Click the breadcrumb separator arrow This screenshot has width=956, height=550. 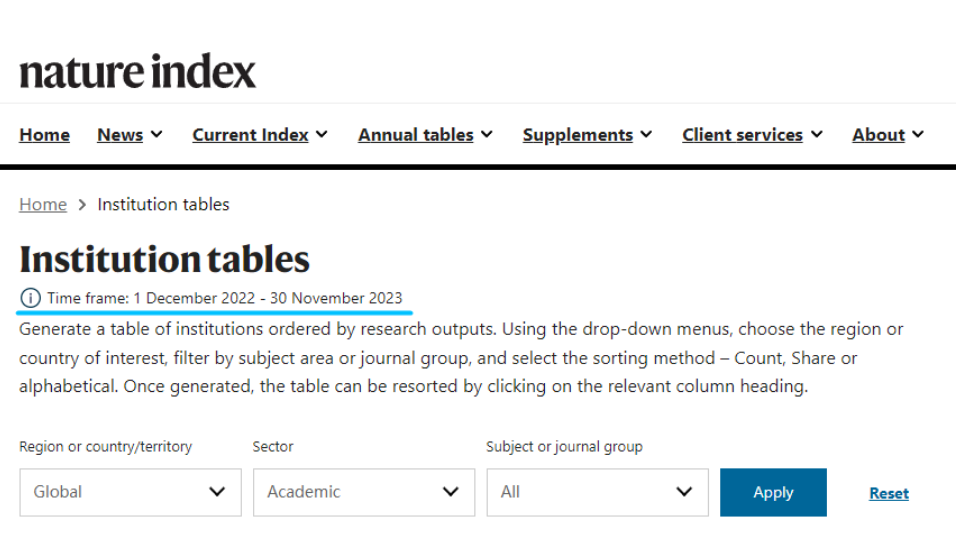(82, 205)
